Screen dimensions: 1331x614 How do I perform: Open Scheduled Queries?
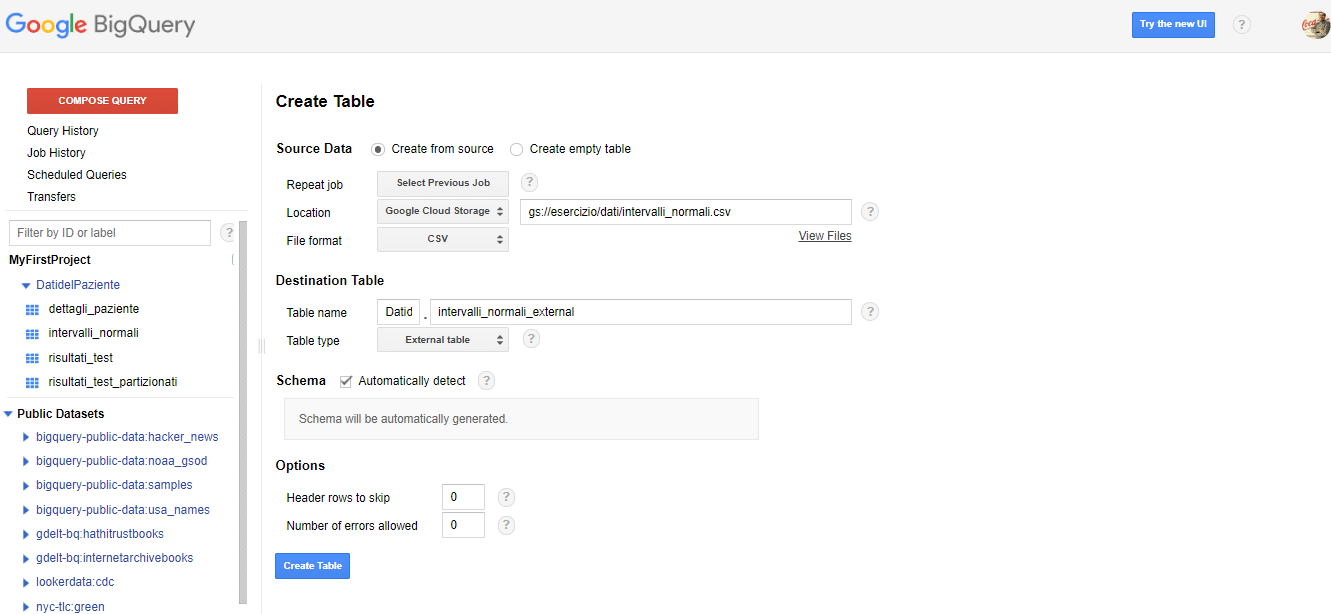[x=77, y=175]
